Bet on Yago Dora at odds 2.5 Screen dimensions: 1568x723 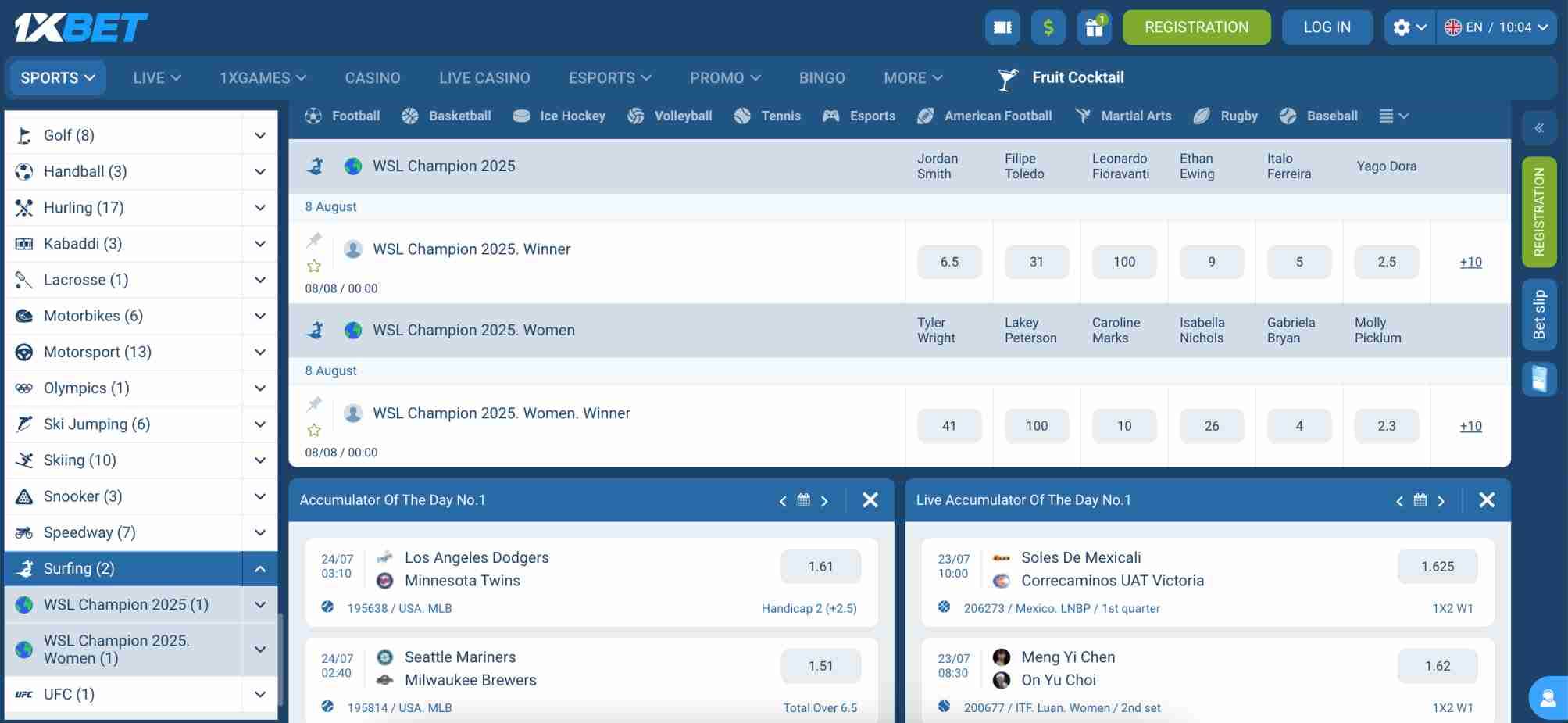tap(1387, 262)
